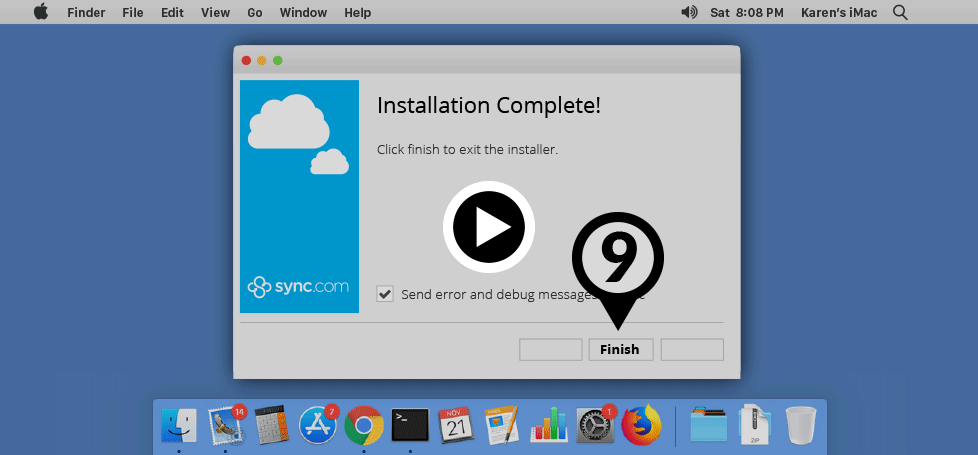Launch Firefox from the dock

pos(641,425)
